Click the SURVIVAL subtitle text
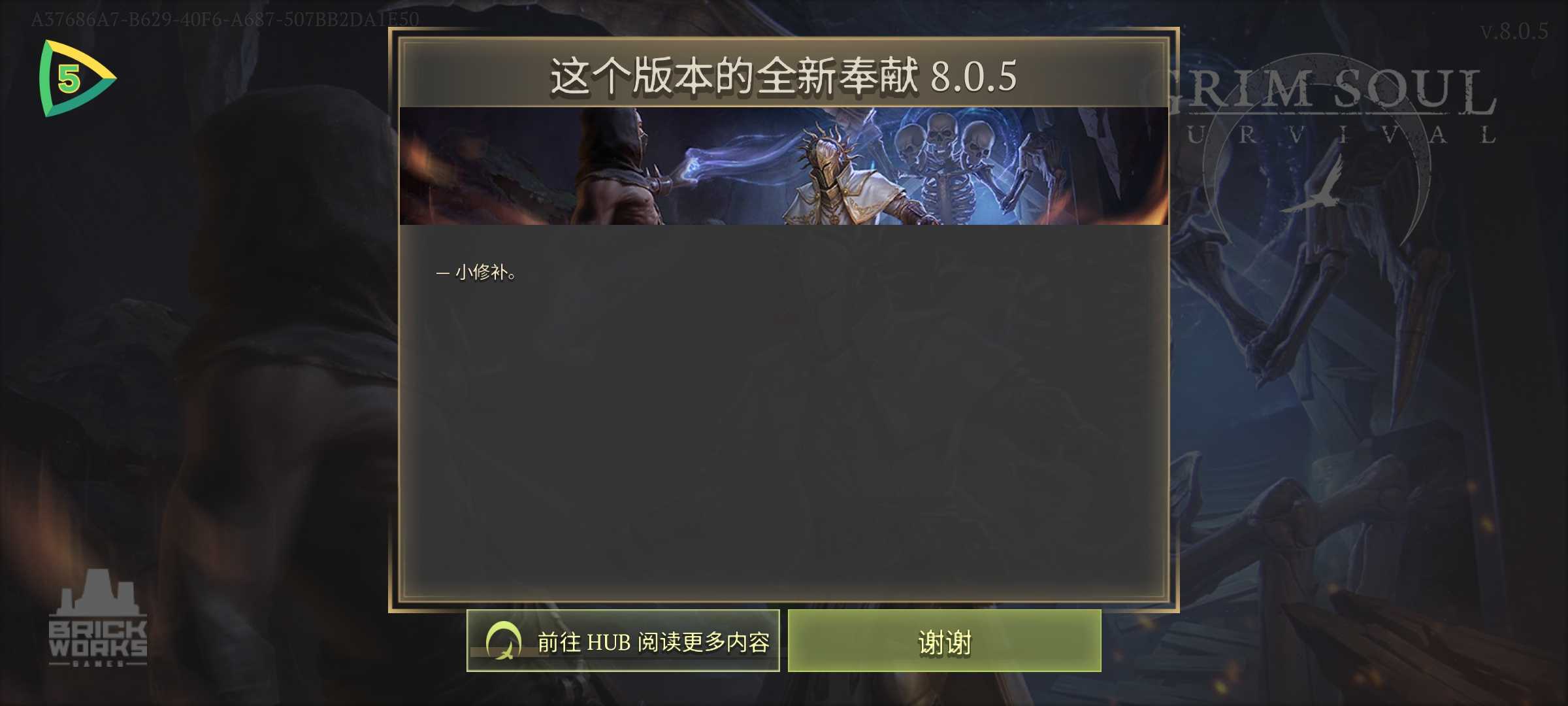The image size is (1568, 706). tap(1339, 135)
